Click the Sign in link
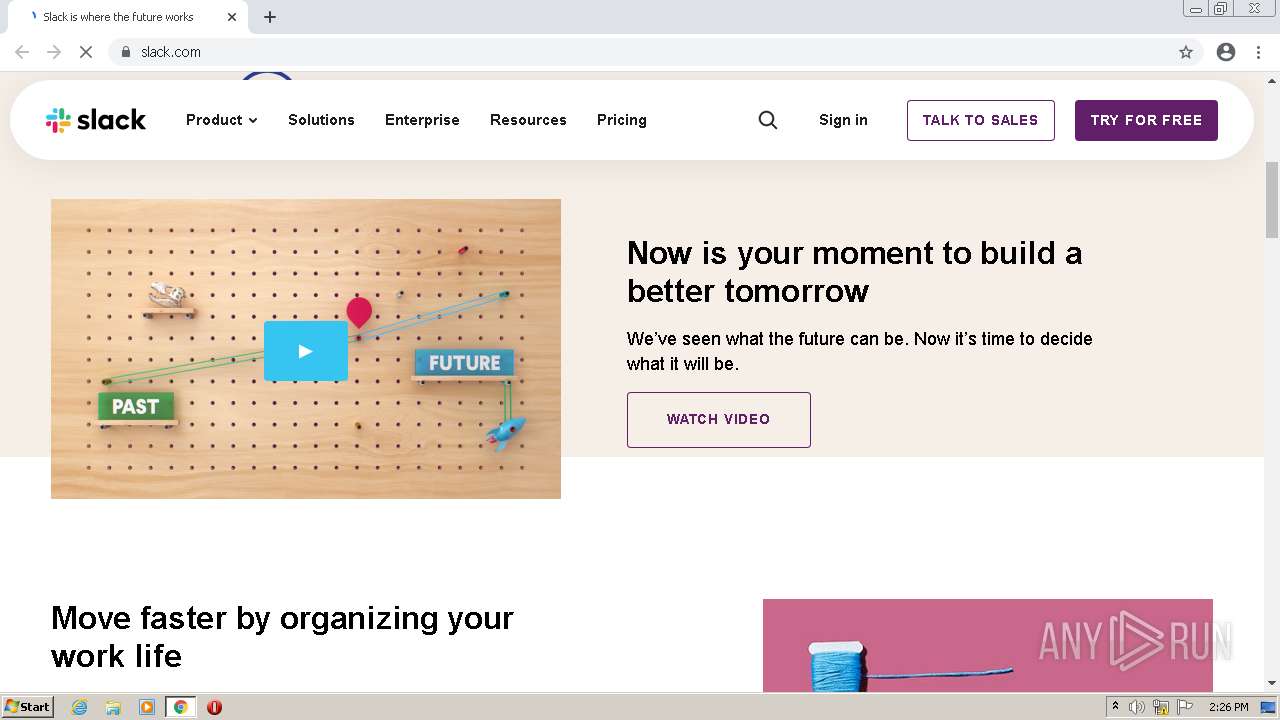Viewport: 1280px width, 720px height. [843, 120]
